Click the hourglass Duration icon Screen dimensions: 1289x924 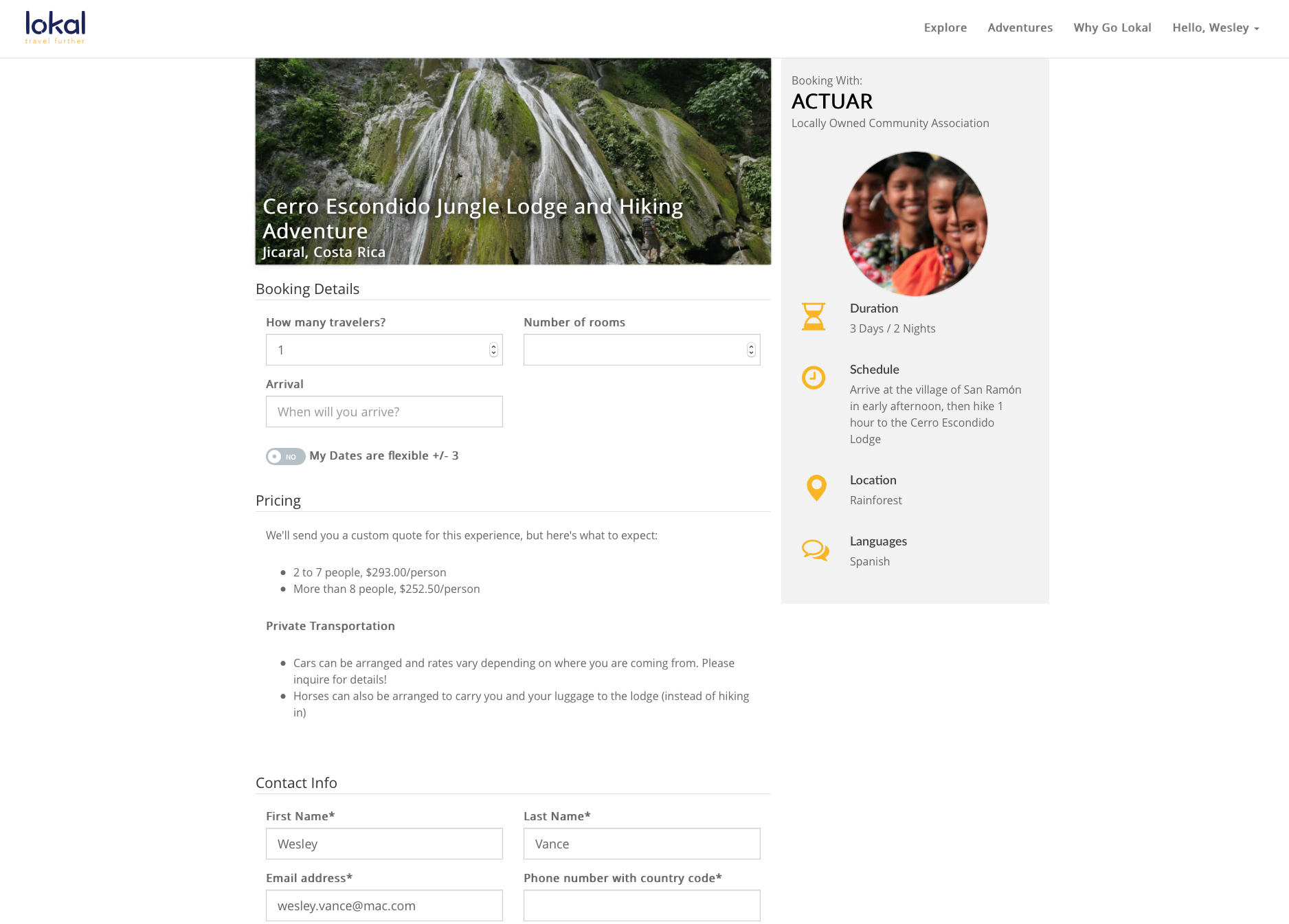814,317
